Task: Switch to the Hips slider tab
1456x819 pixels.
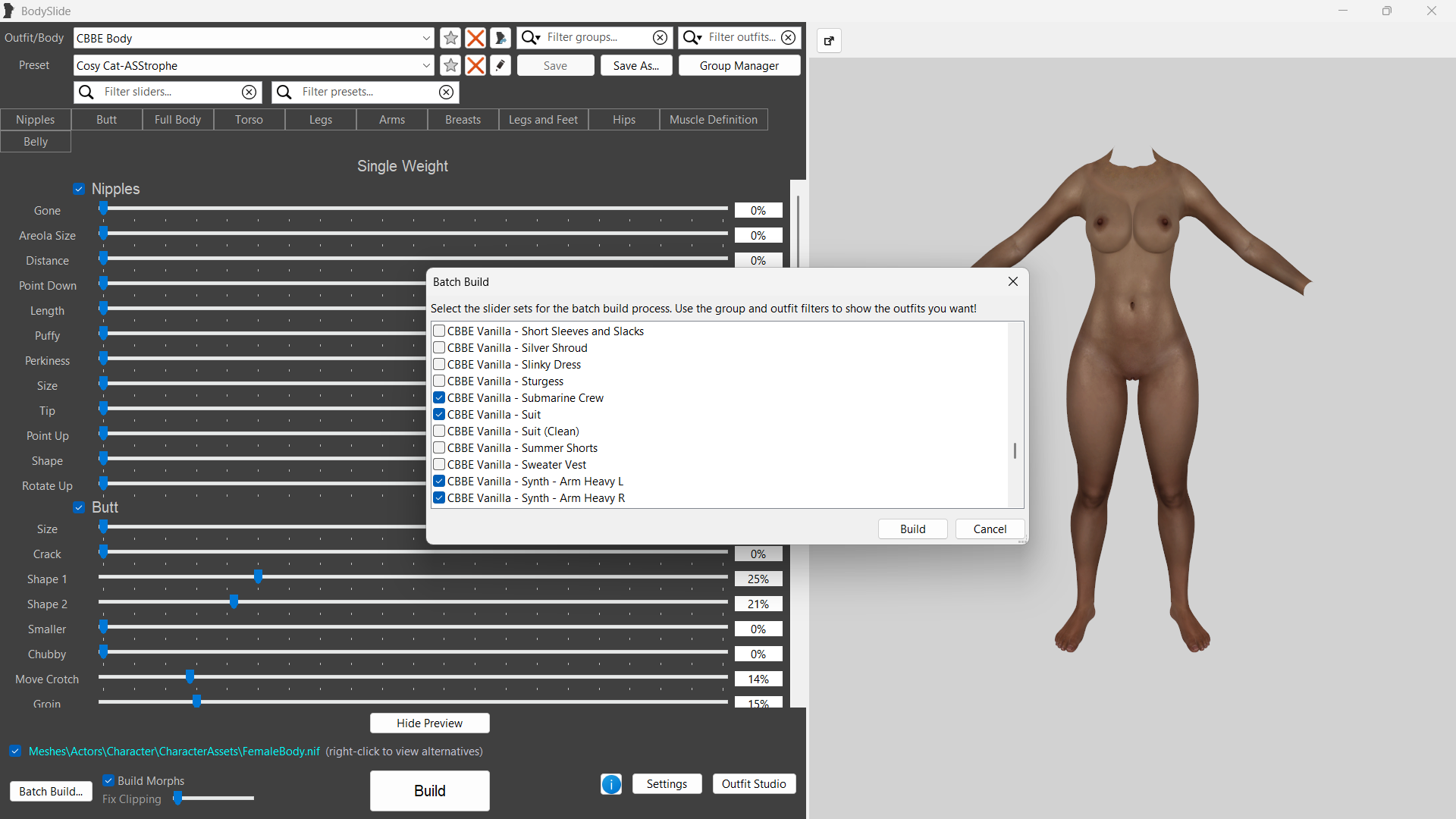Action: (624, 120)
